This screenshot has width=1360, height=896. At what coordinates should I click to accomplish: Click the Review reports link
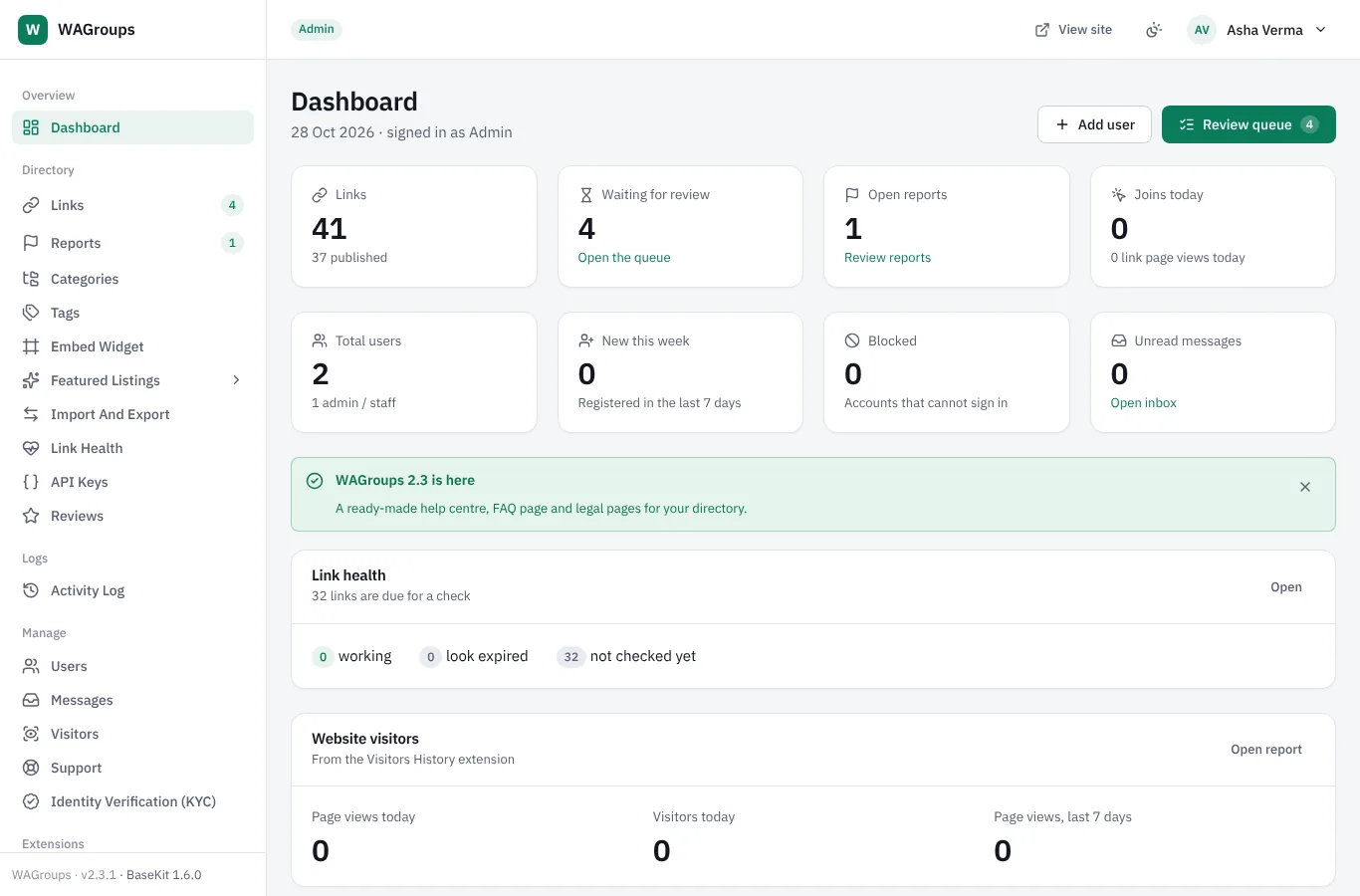point(887,257)
